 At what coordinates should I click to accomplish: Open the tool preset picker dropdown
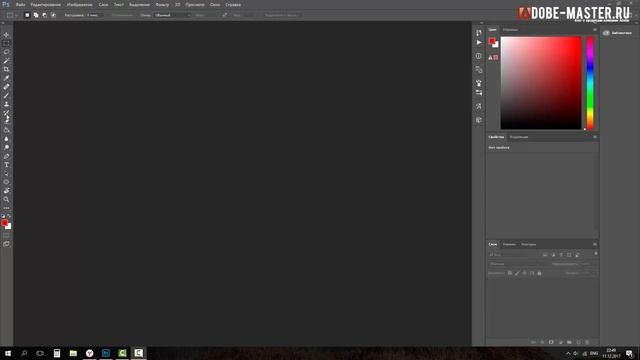[x=11, y=15]
